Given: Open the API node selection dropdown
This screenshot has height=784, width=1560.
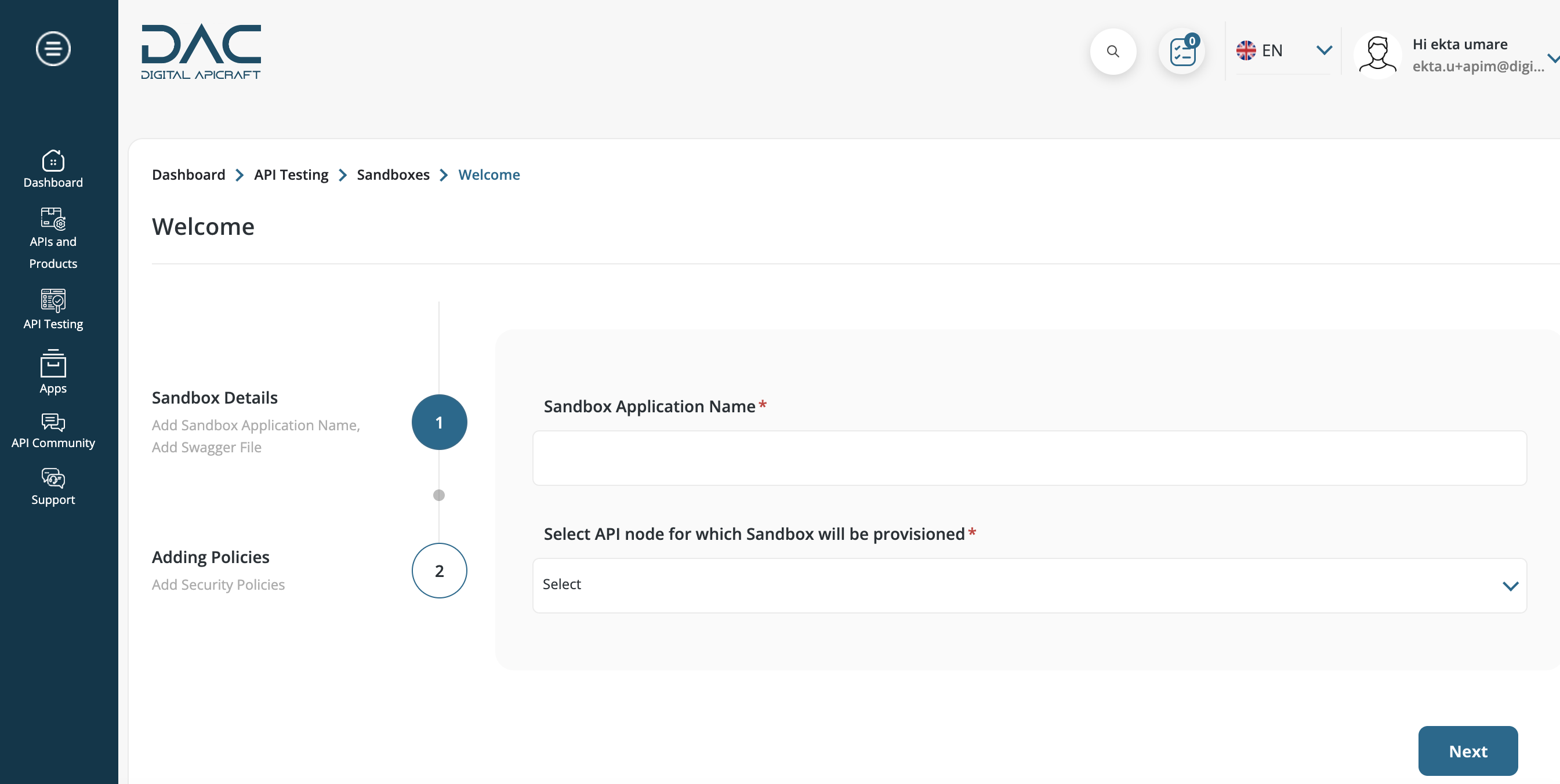Looking at the screenshot, I should (x=1030, y=584).
